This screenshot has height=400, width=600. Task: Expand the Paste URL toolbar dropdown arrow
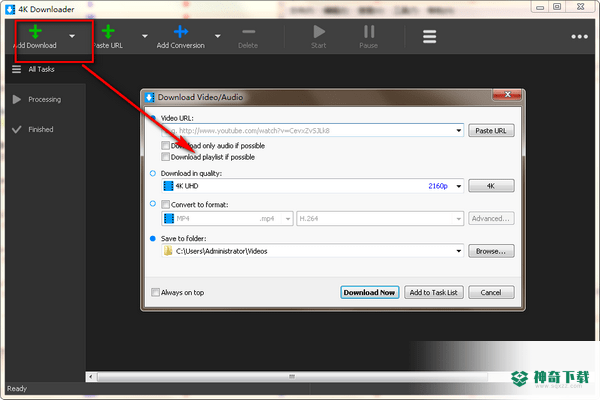click(x=145, y=36)
